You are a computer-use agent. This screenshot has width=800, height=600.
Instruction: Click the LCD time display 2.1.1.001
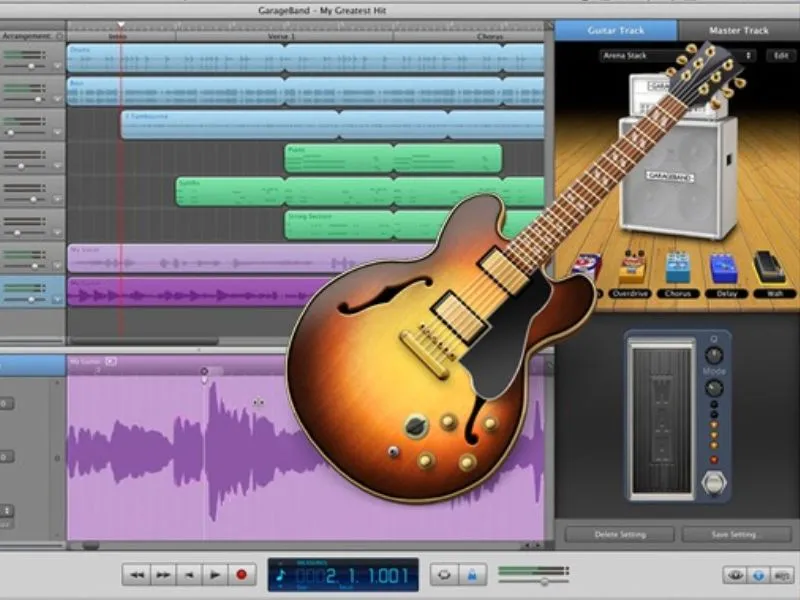coord(352,576)
